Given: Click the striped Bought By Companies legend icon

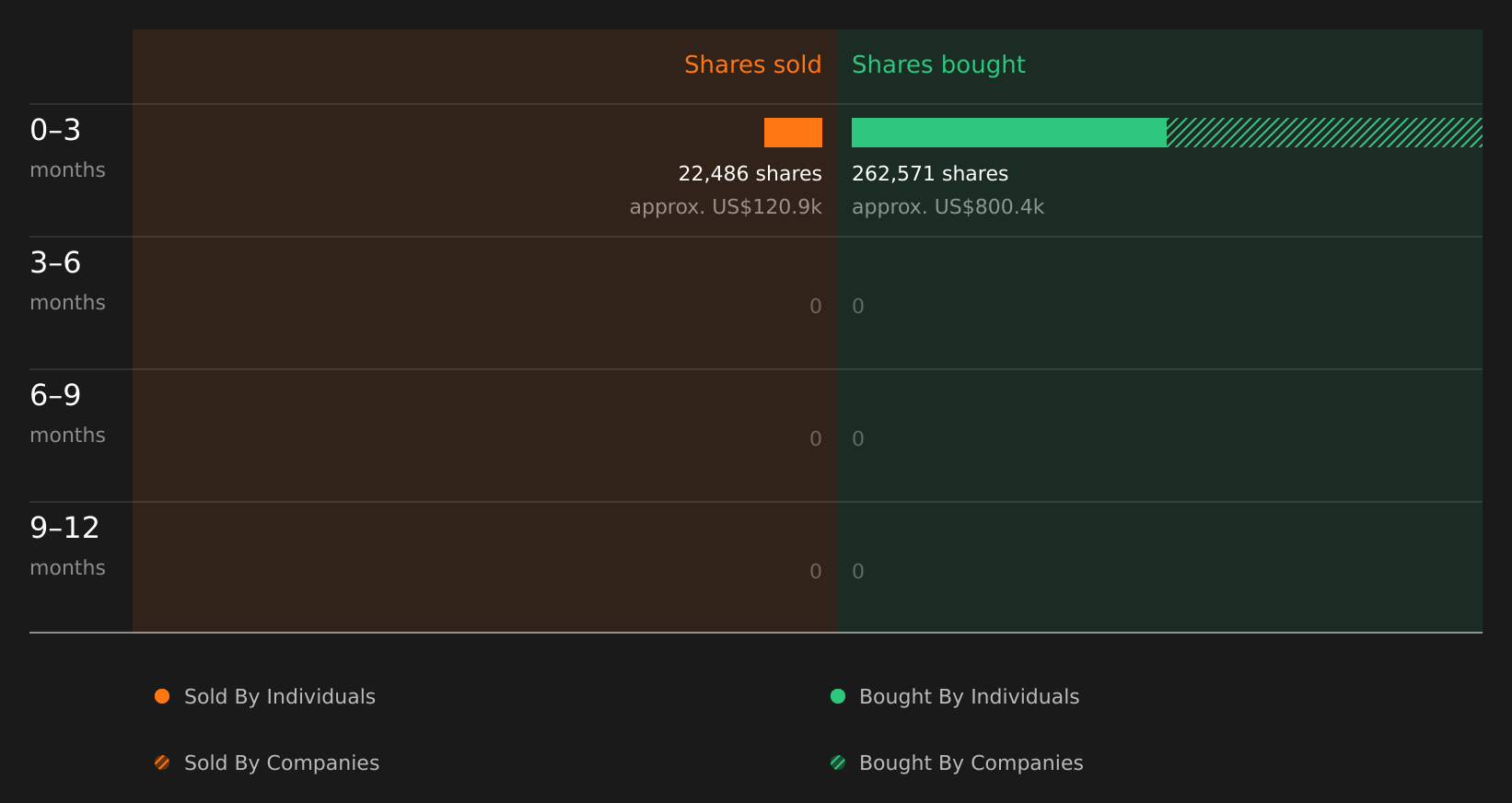Looking at the screenshot, I should click(x=838, y=762).
